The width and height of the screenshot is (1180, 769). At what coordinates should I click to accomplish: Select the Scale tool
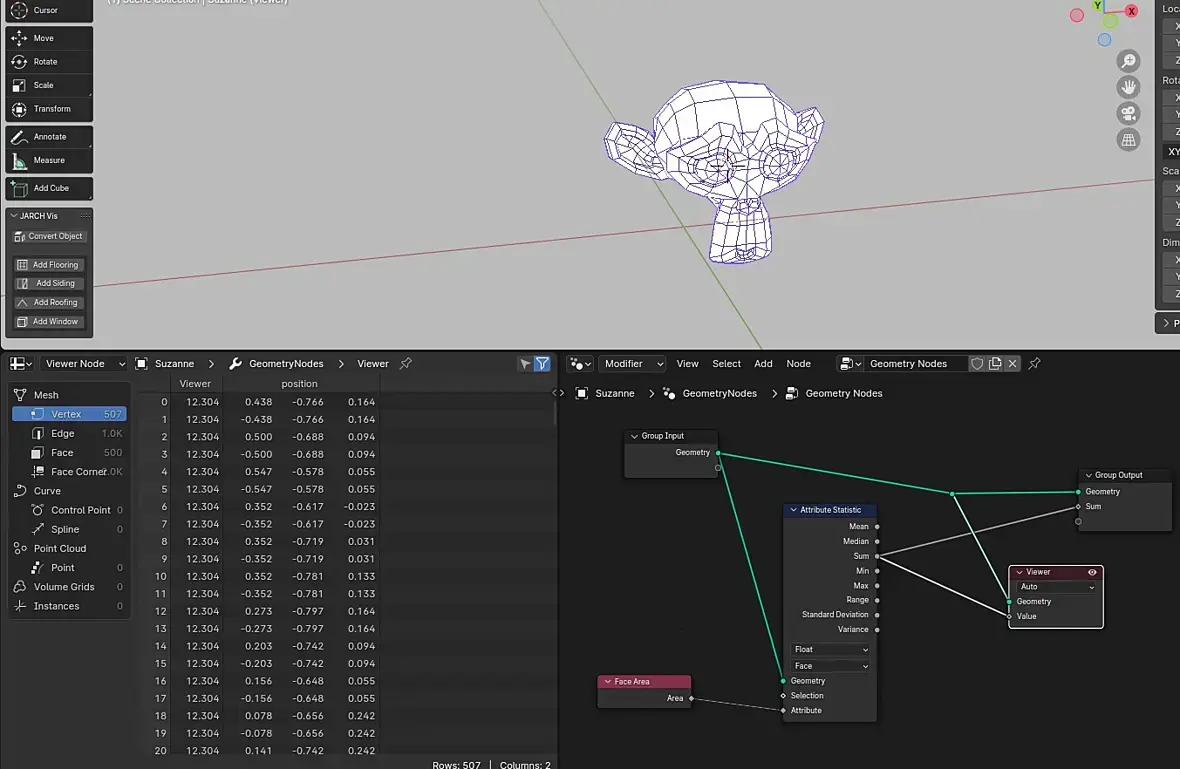(x=49, y=85)
